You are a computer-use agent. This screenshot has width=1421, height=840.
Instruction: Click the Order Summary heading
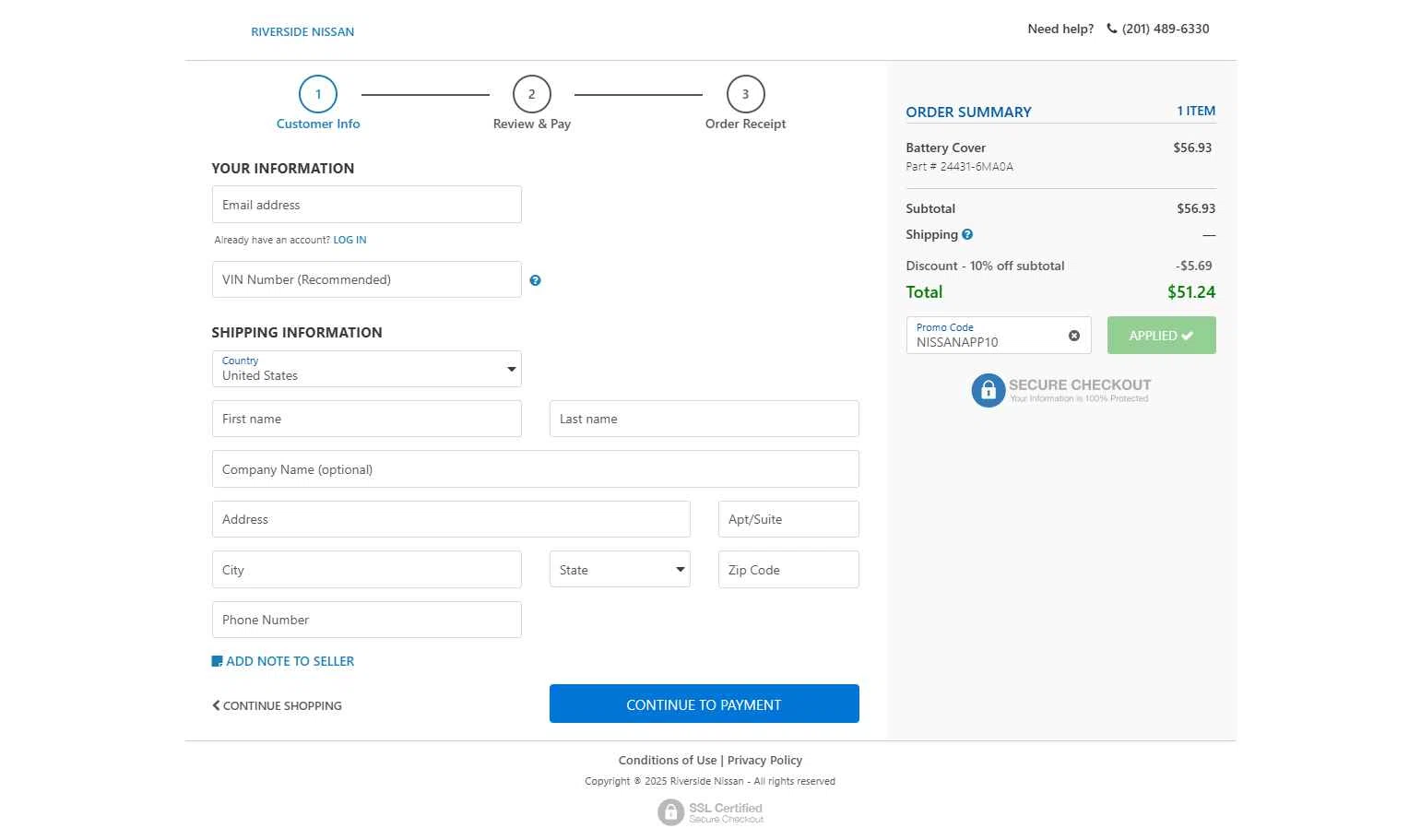968,112
